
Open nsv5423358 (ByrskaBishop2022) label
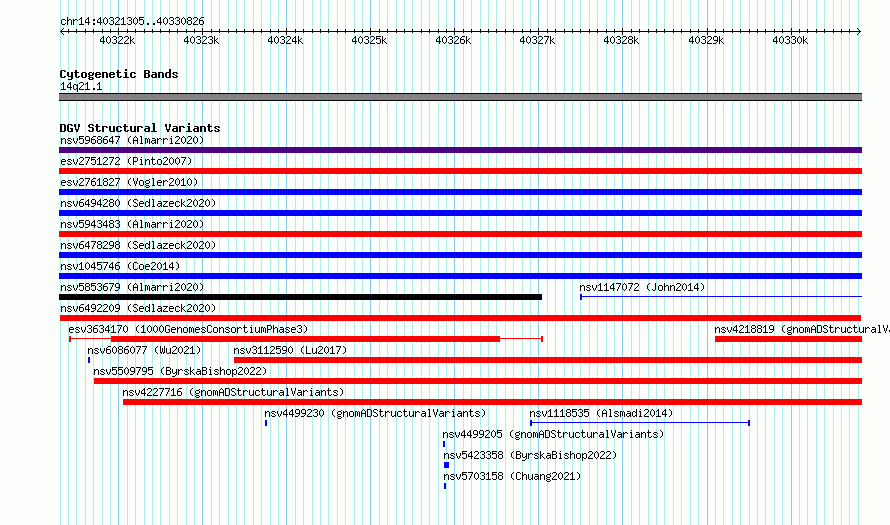pos(530,455)
